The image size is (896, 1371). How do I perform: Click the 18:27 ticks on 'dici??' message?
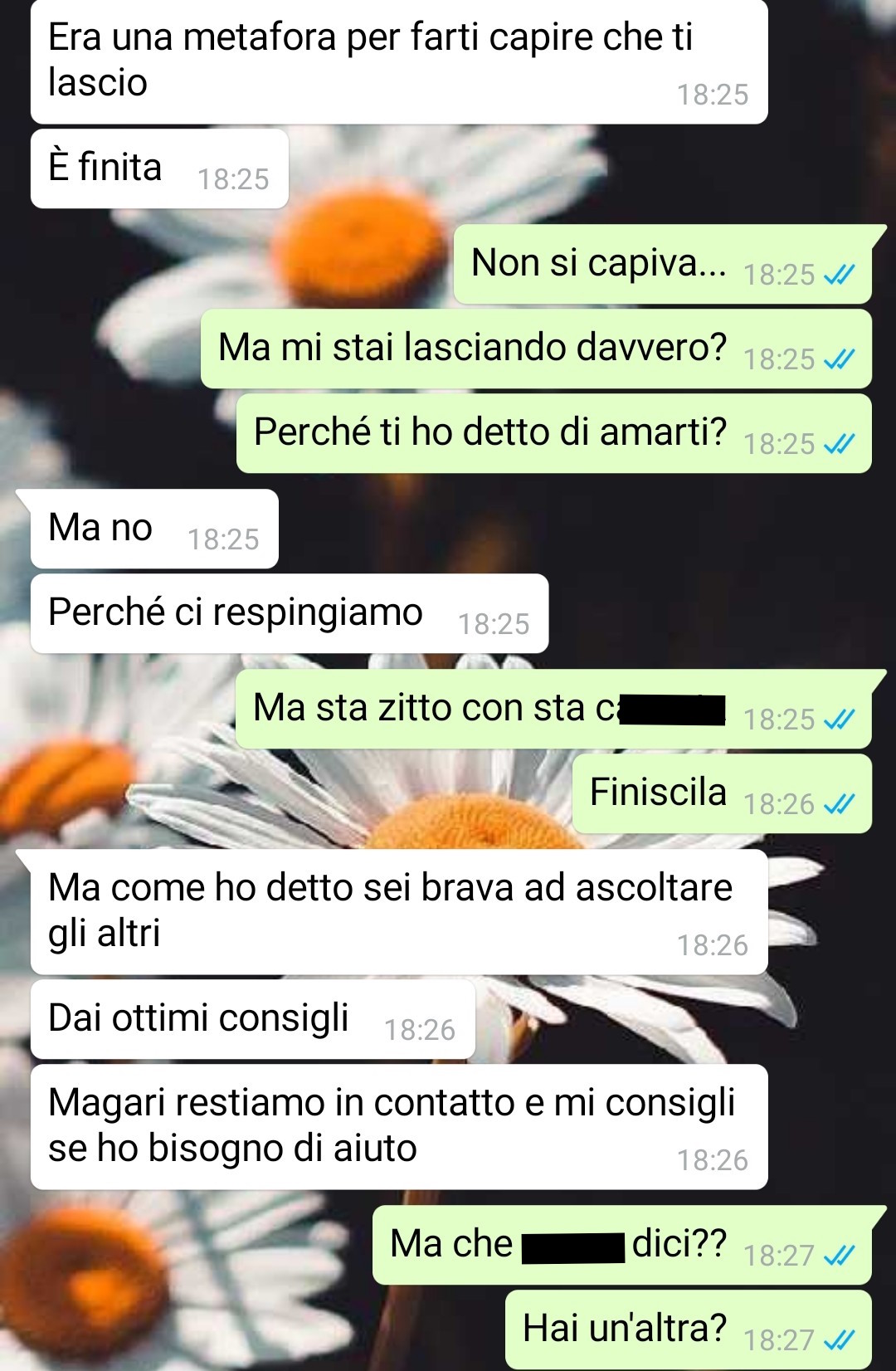tap(839, 1256)
